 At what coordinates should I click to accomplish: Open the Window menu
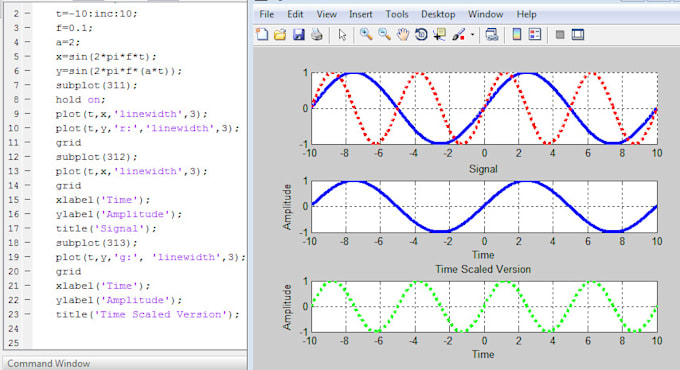485,14
